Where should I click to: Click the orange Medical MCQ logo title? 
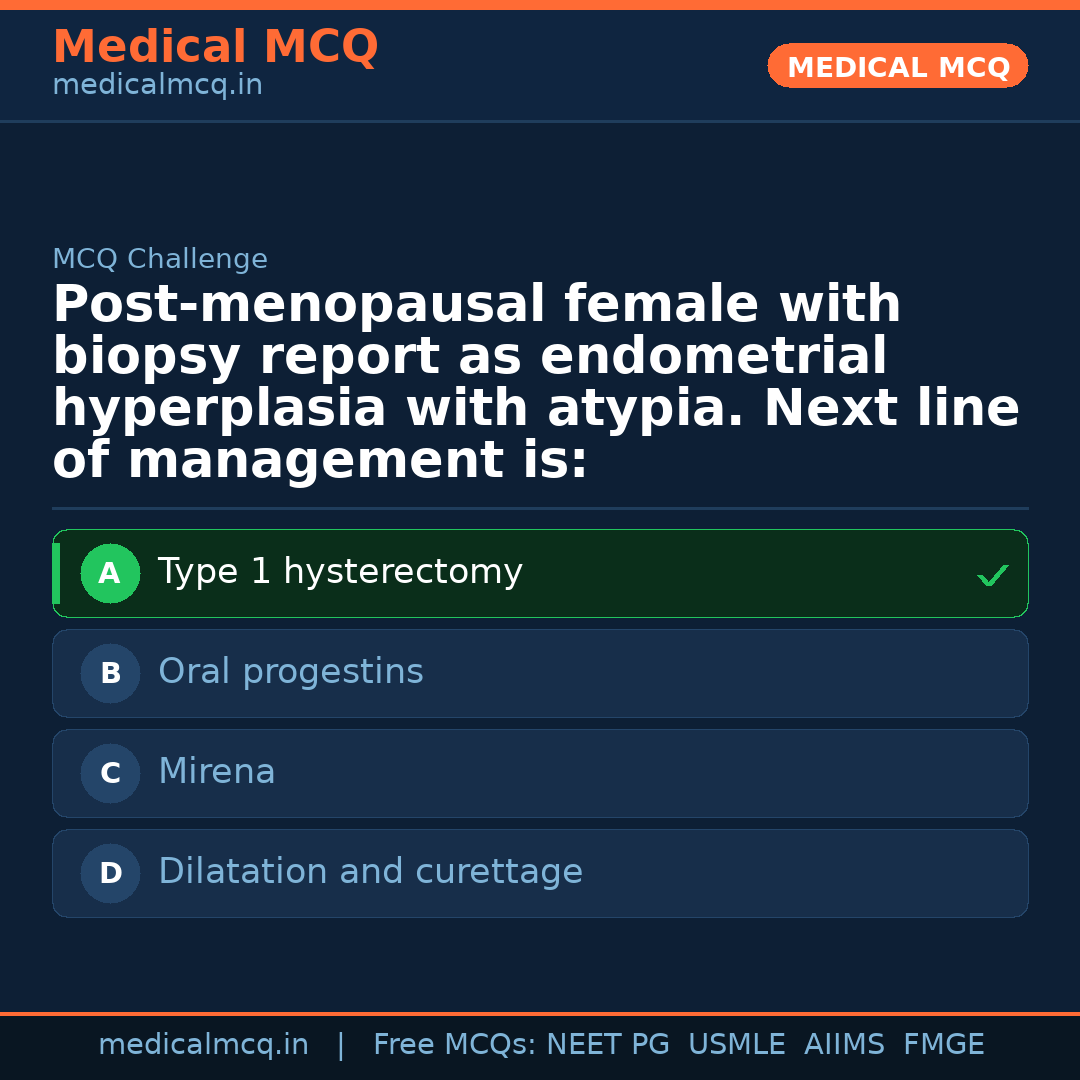tap(215, 47)
